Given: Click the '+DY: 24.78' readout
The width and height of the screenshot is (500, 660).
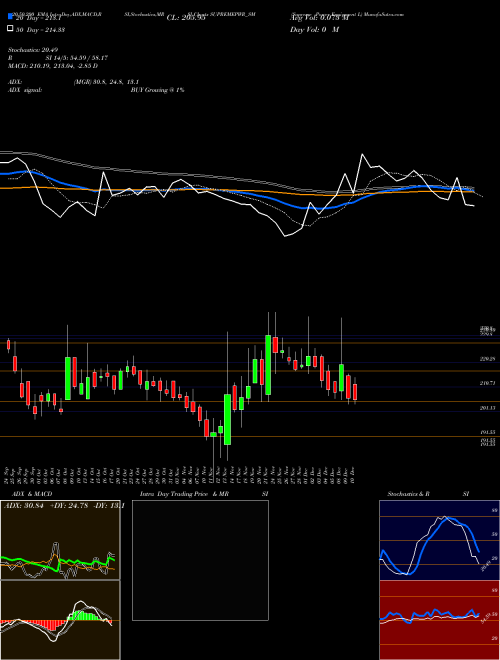Looking at the screenshot, I should point(69,506).
